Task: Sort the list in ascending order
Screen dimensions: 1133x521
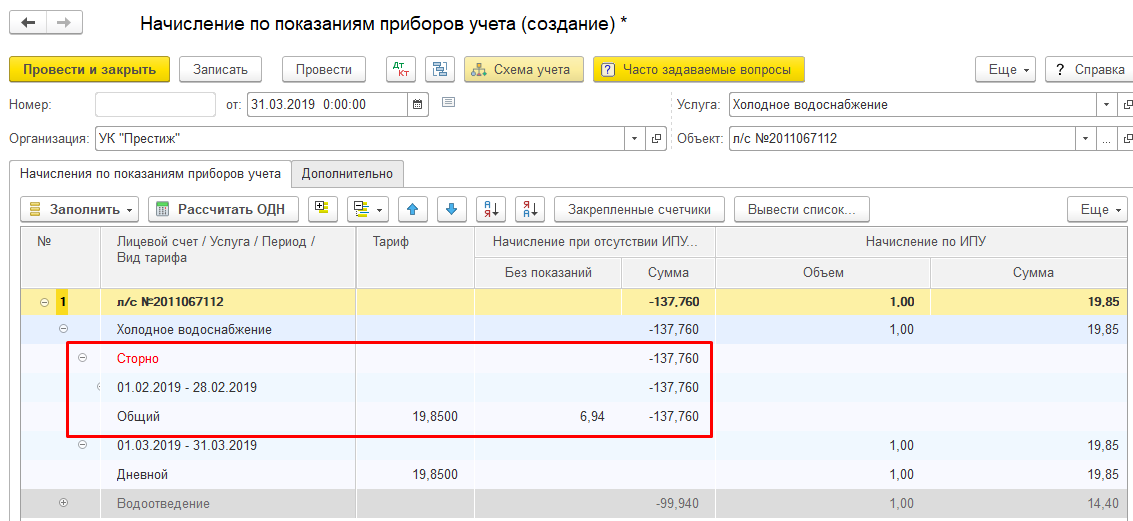Action: point(490,209)
